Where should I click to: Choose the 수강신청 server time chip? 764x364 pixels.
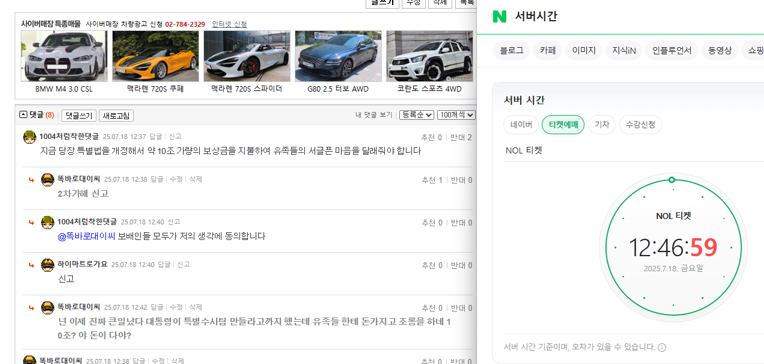(640, 125)
